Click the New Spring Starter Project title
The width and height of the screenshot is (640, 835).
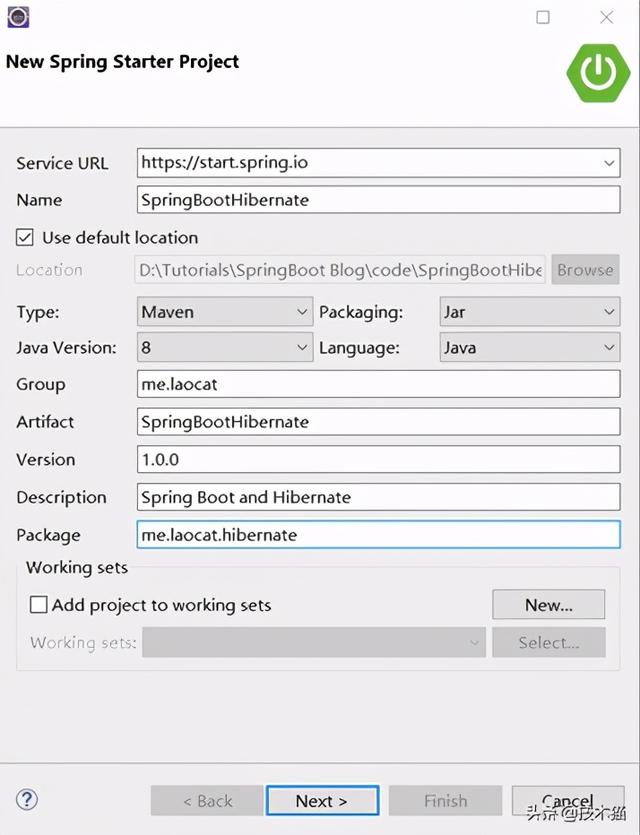click(122, 61)
